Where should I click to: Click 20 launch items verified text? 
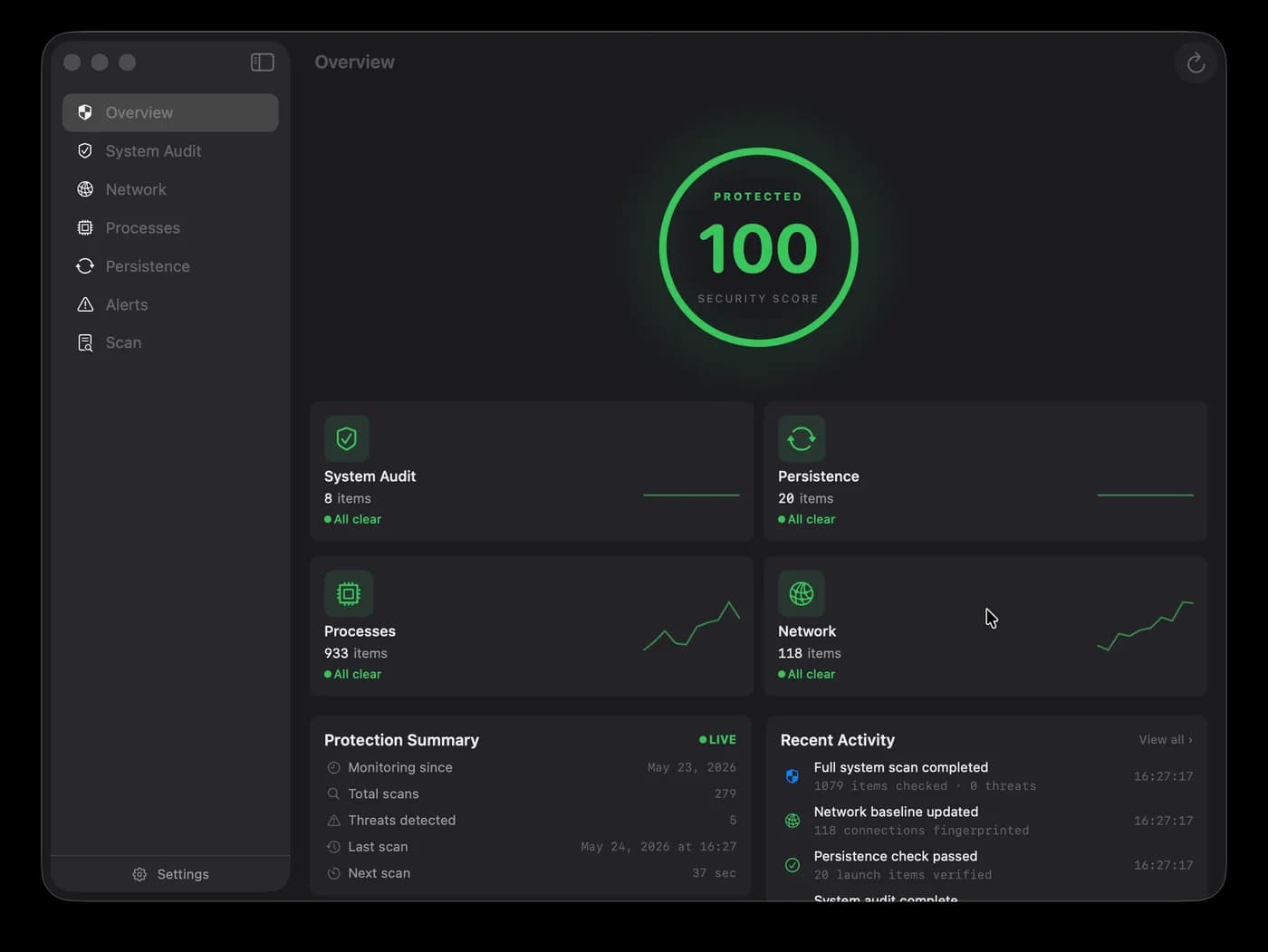coord(903,875)
